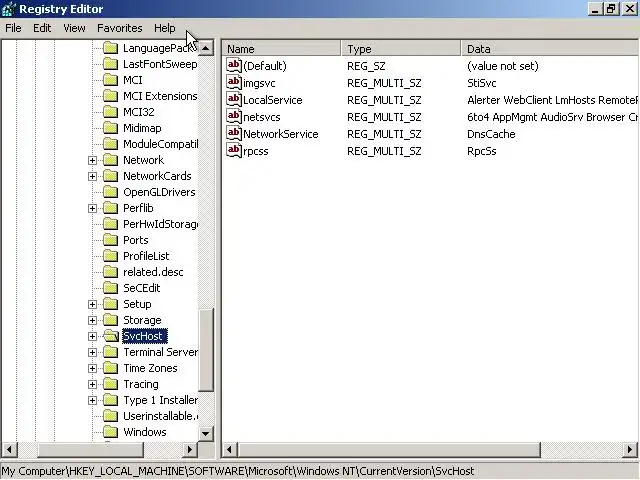Screen dimensions: 640x480
Task: Click the tree pane scroll up arrow
Action: coord(206,48)
